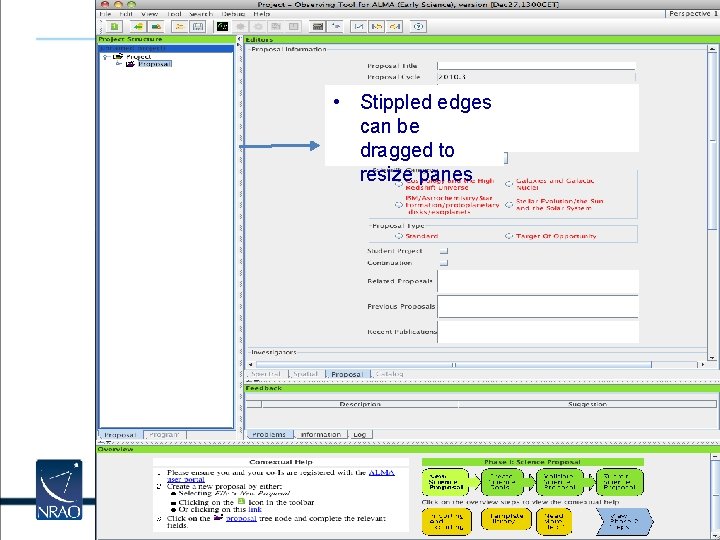The width and height of the screenshot is (720, 540).
Task: Click the floppy disk save toolbar icon
Action: pos(198,27)
